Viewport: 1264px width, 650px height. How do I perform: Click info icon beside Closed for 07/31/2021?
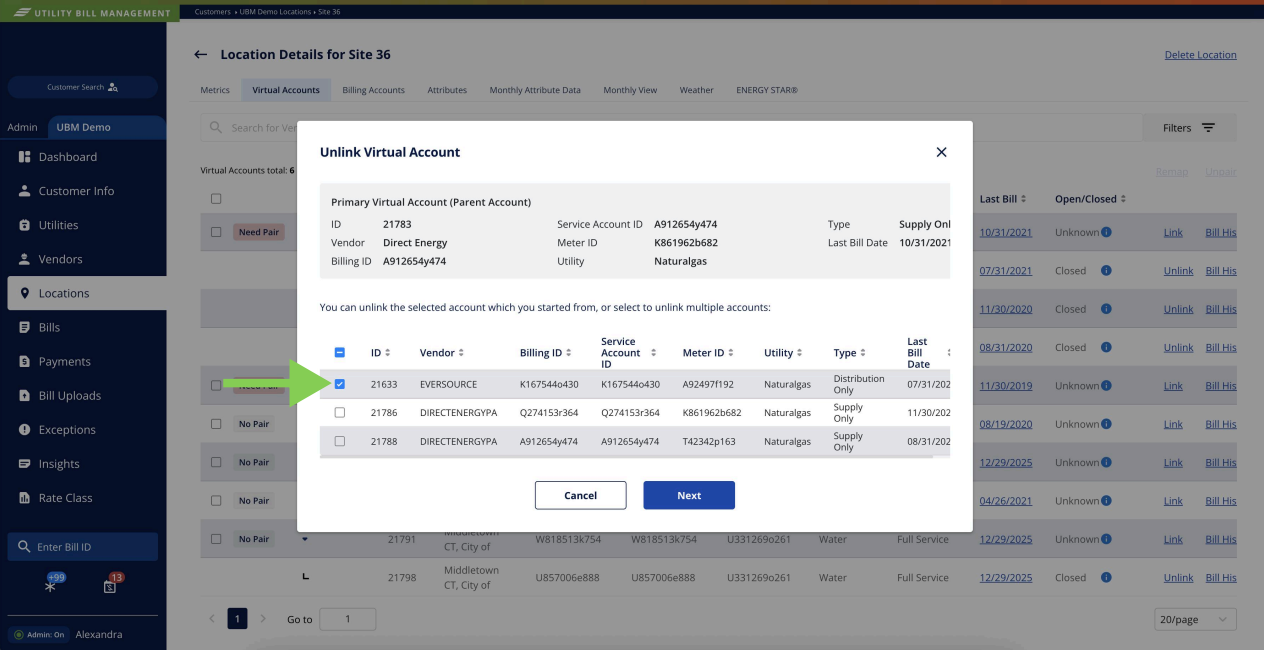[1107, 271]
